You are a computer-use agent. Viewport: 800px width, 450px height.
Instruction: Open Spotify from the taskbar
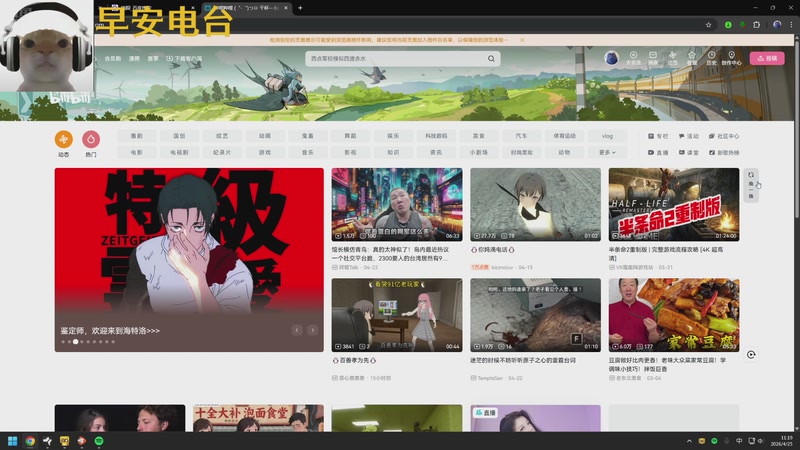coord(99,441)
